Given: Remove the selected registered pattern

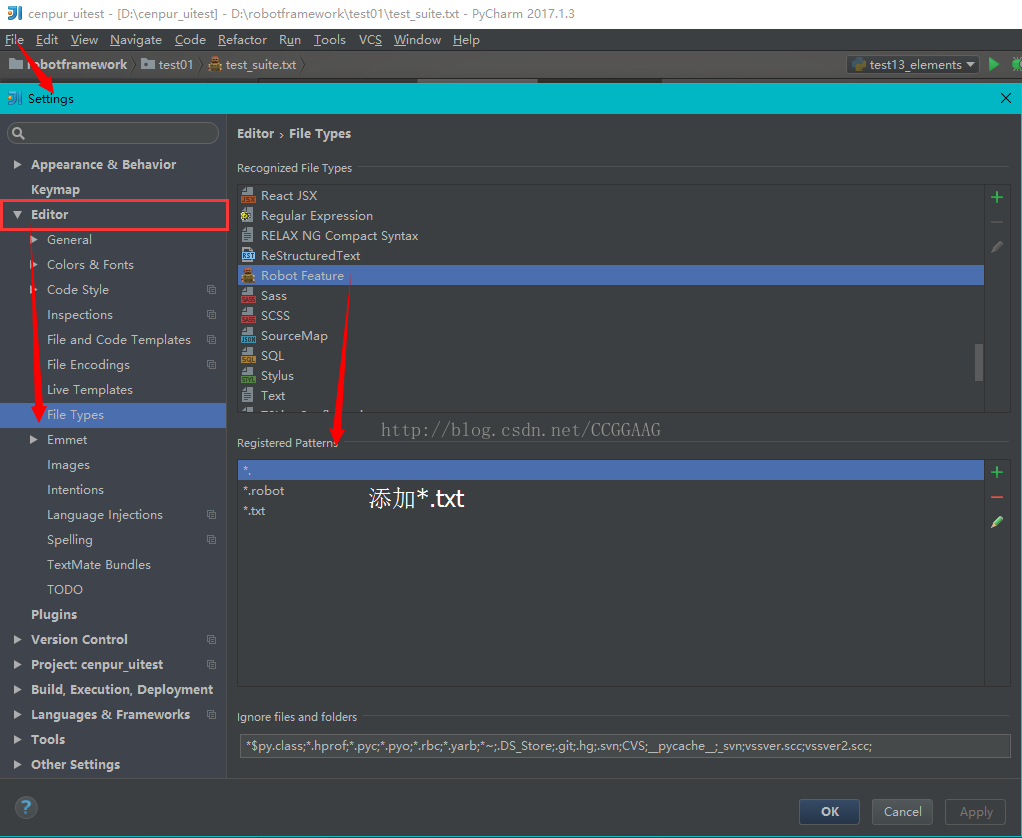Looking at the screenshot, I should pos(997,497).
